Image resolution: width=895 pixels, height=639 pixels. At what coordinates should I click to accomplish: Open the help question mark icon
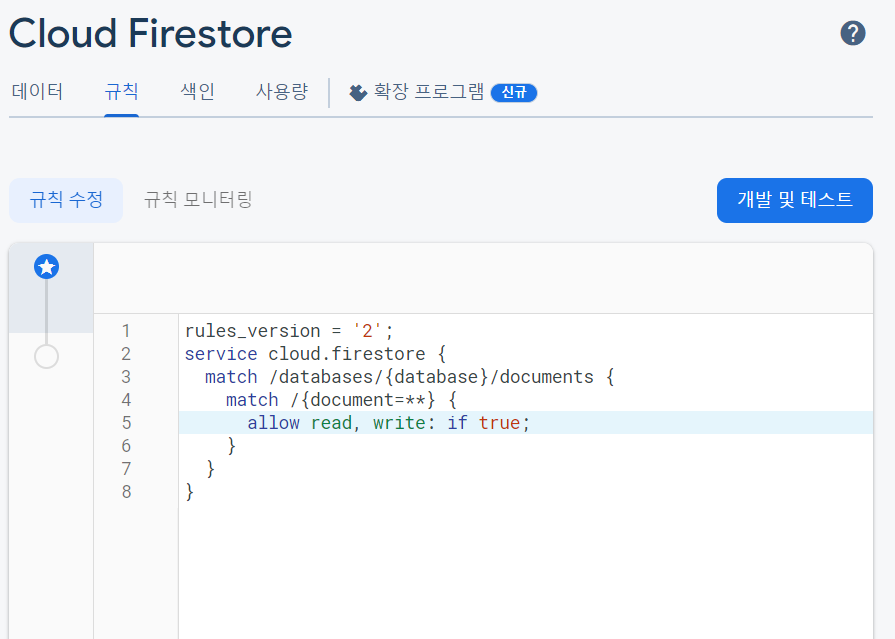click(x=853, y=33)
